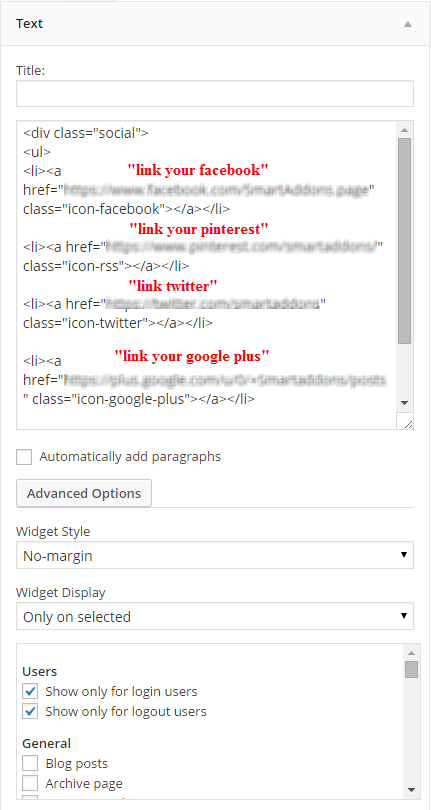
Task: Collapse the Text widget header arrow
Action: coord(408,24)
